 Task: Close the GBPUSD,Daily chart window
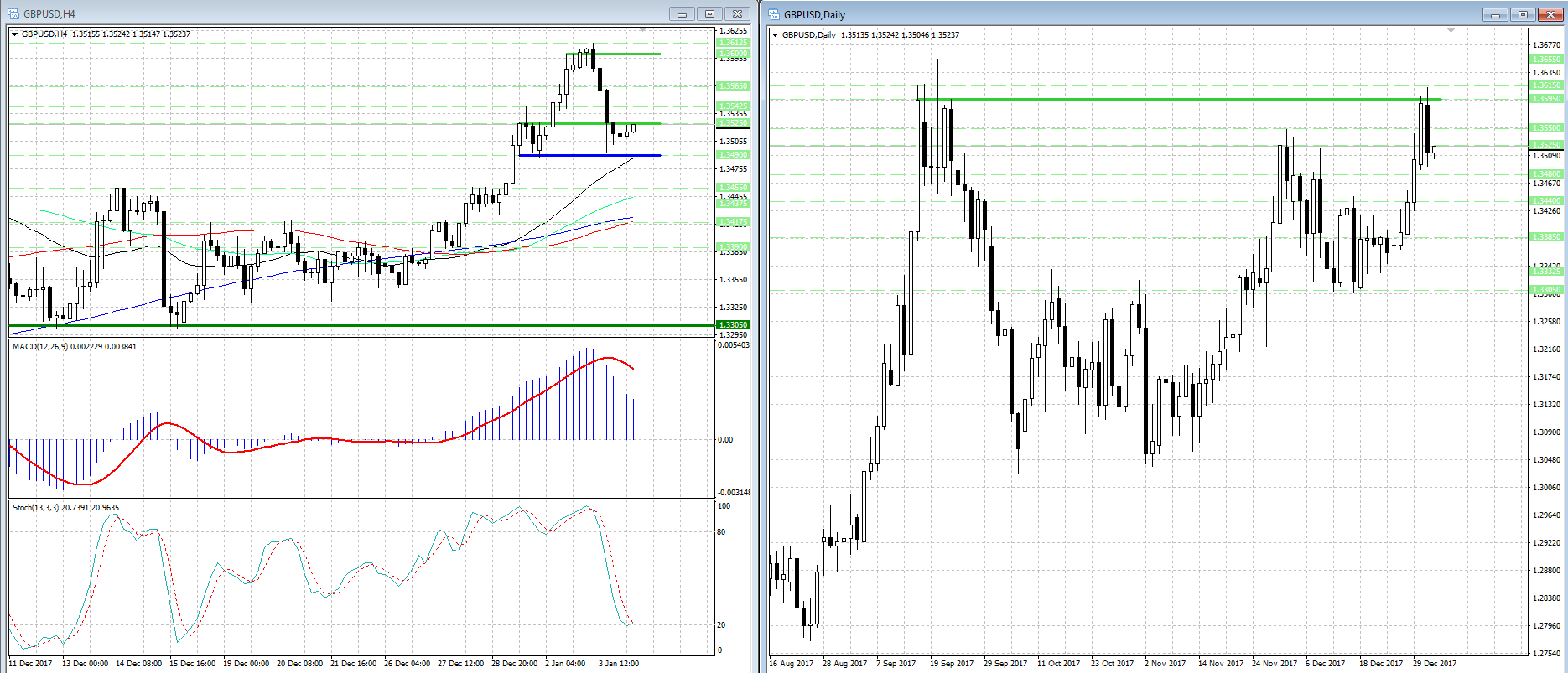pyautogui.click(x=1550, y=15)
